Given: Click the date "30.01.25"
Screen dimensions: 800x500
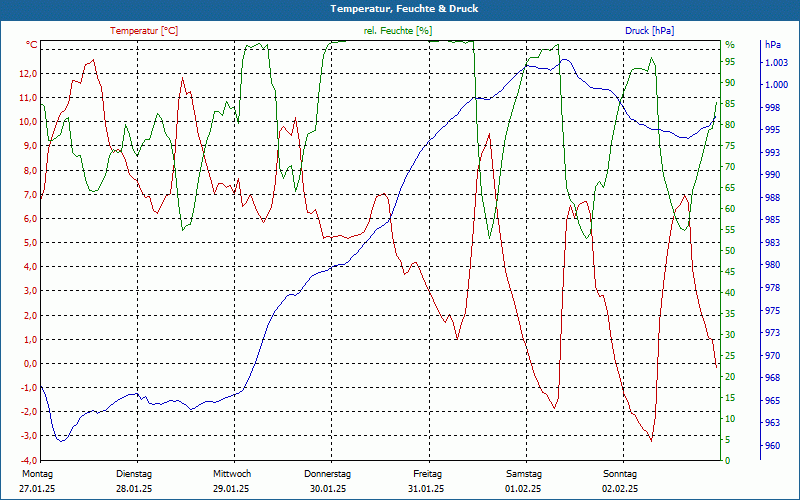Looking at the screenshot, I should click(x=328, y=489).
